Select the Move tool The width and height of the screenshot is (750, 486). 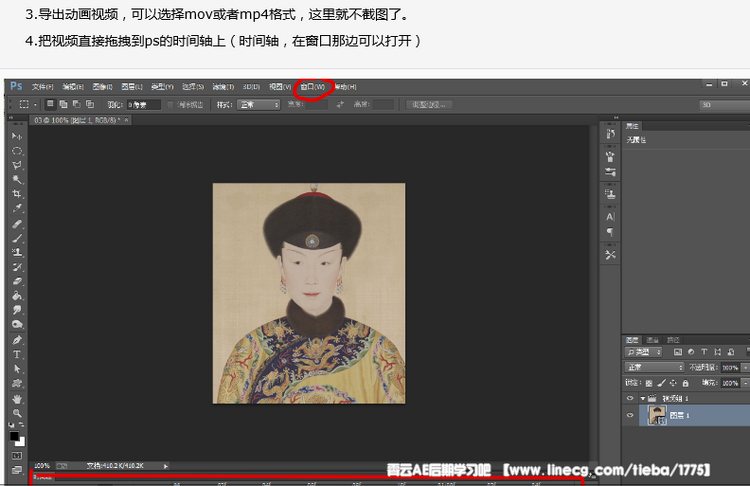click(x=17, y=136)
